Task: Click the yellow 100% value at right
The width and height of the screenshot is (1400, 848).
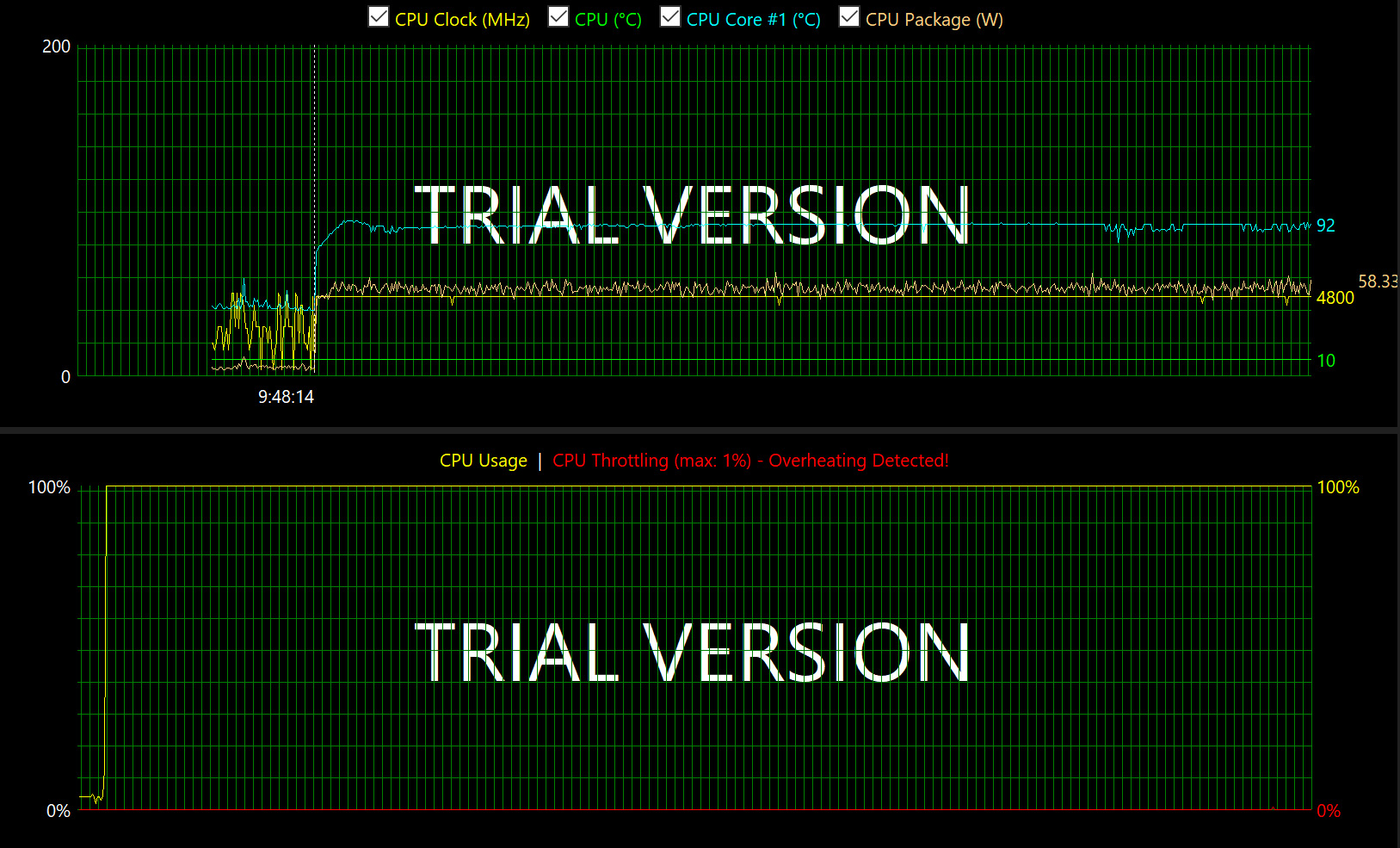Action: point(1338,487)
